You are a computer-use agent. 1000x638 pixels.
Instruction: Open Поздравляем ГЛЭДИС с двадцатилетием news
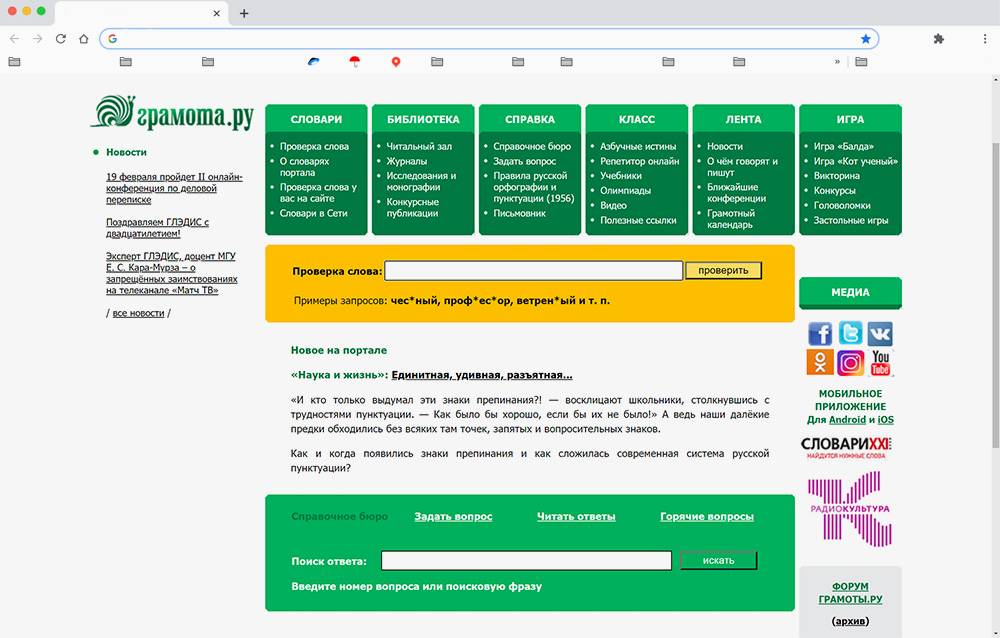(158, 228)
